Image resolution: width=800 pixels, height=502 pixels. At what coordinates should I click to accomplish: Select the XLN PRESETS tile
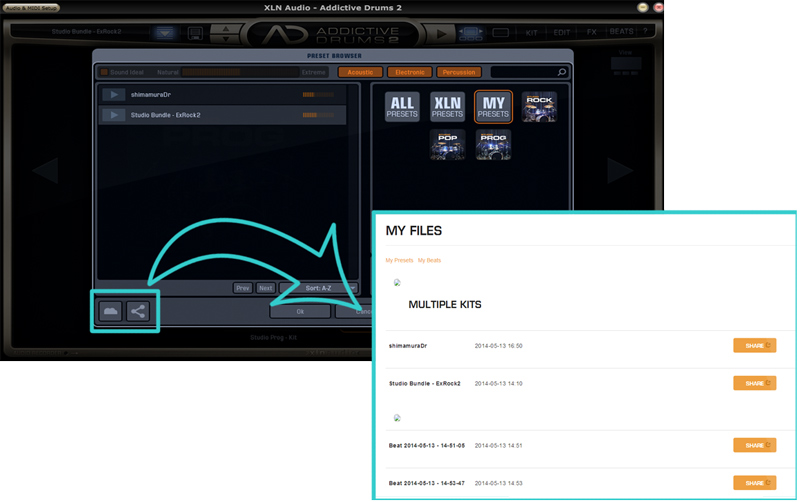[x=447, y=107]
